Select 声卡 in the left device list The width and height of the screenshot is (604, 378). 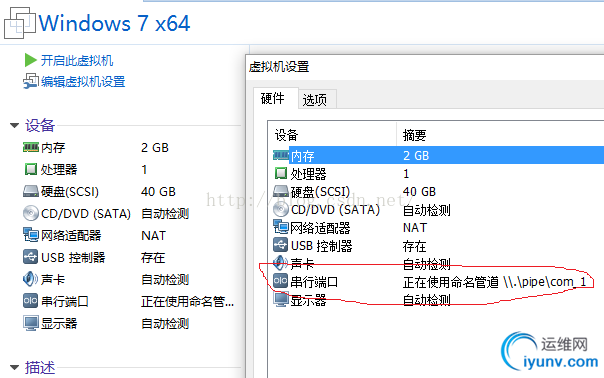pyautogui.click(x=53, y=279)
